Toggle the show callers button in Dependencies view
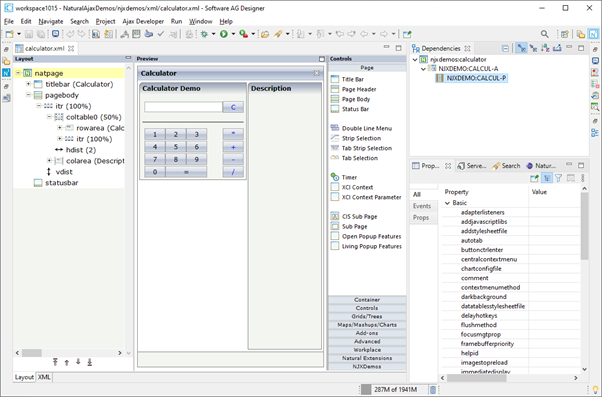The image size is (602, 397). click(521, 48)
